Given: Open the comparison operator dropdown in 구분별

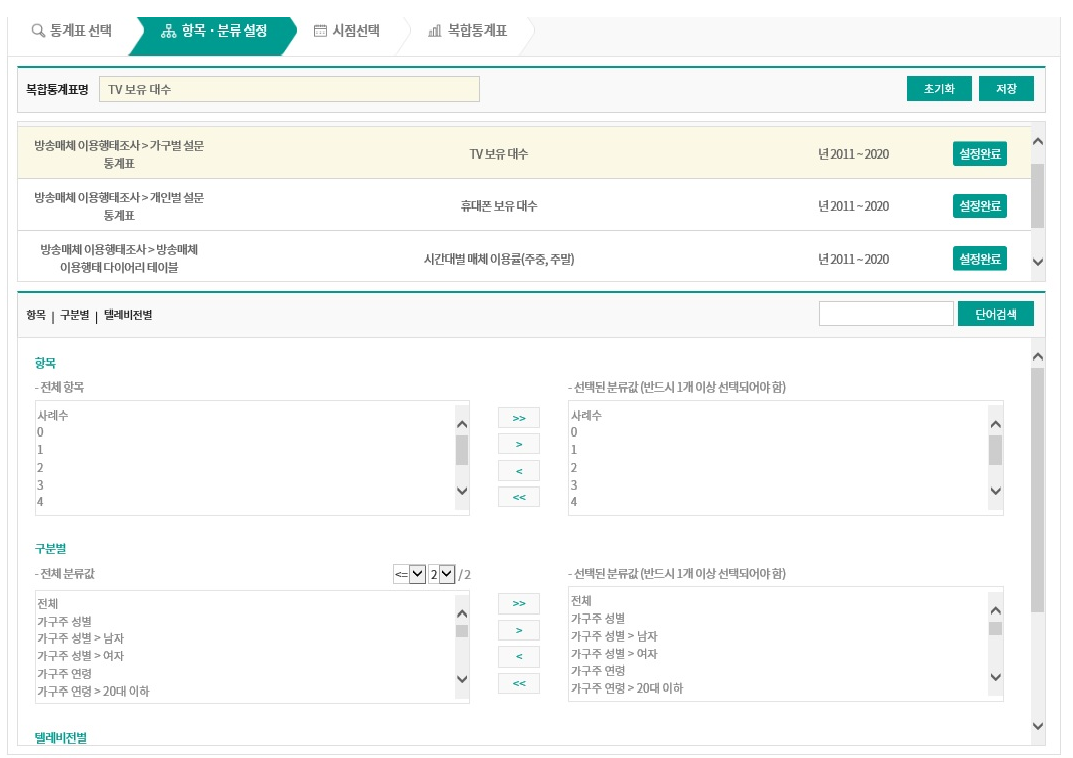Looking at the screenshot, I should point(409,574).
